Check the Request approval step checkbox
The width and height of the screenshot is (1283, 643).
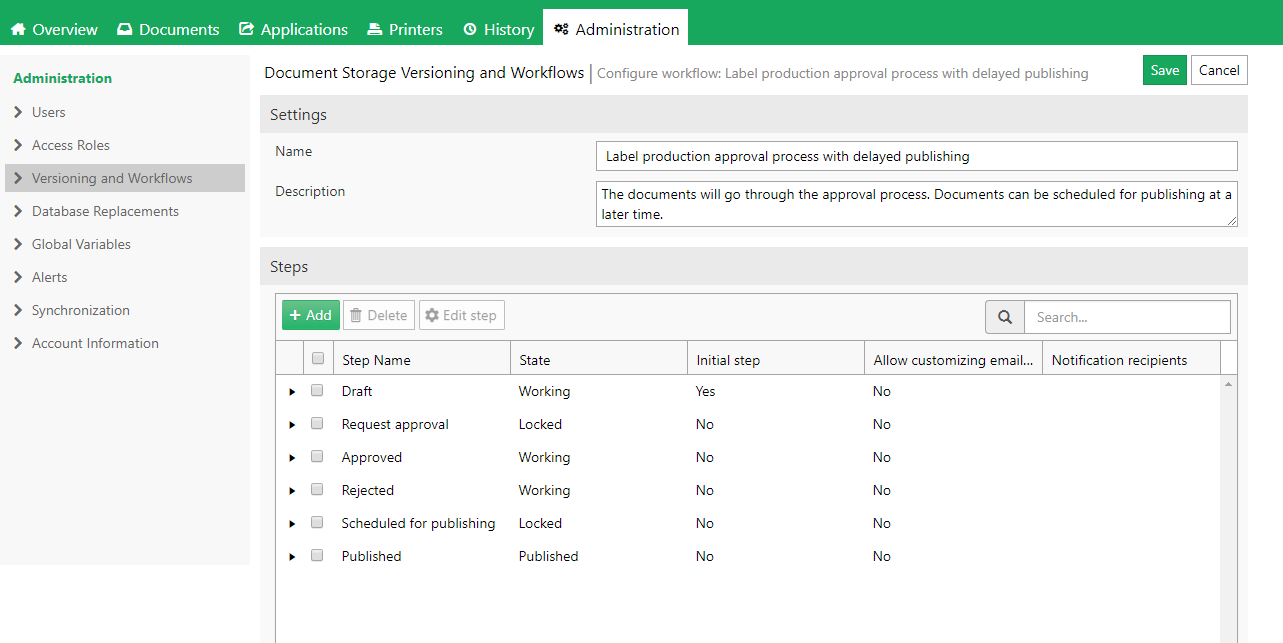(317, 423)
